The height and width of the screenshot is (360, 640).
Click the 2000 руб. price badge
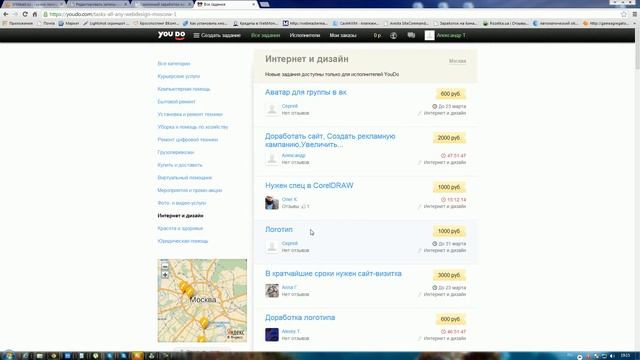[x=449, y=138]
